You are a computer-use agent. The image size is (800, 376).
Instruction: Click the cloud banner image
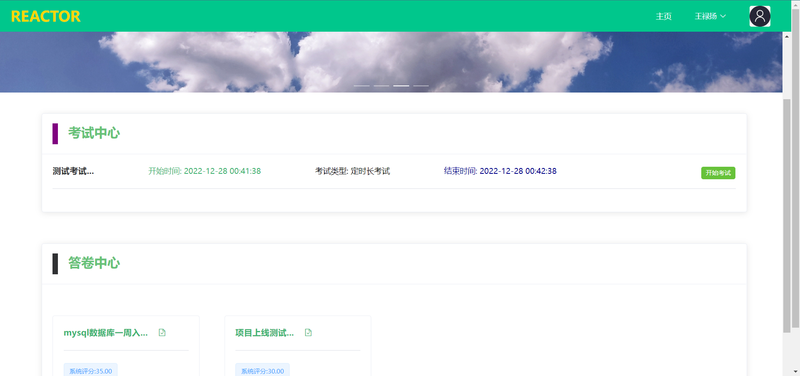[391, 62]
